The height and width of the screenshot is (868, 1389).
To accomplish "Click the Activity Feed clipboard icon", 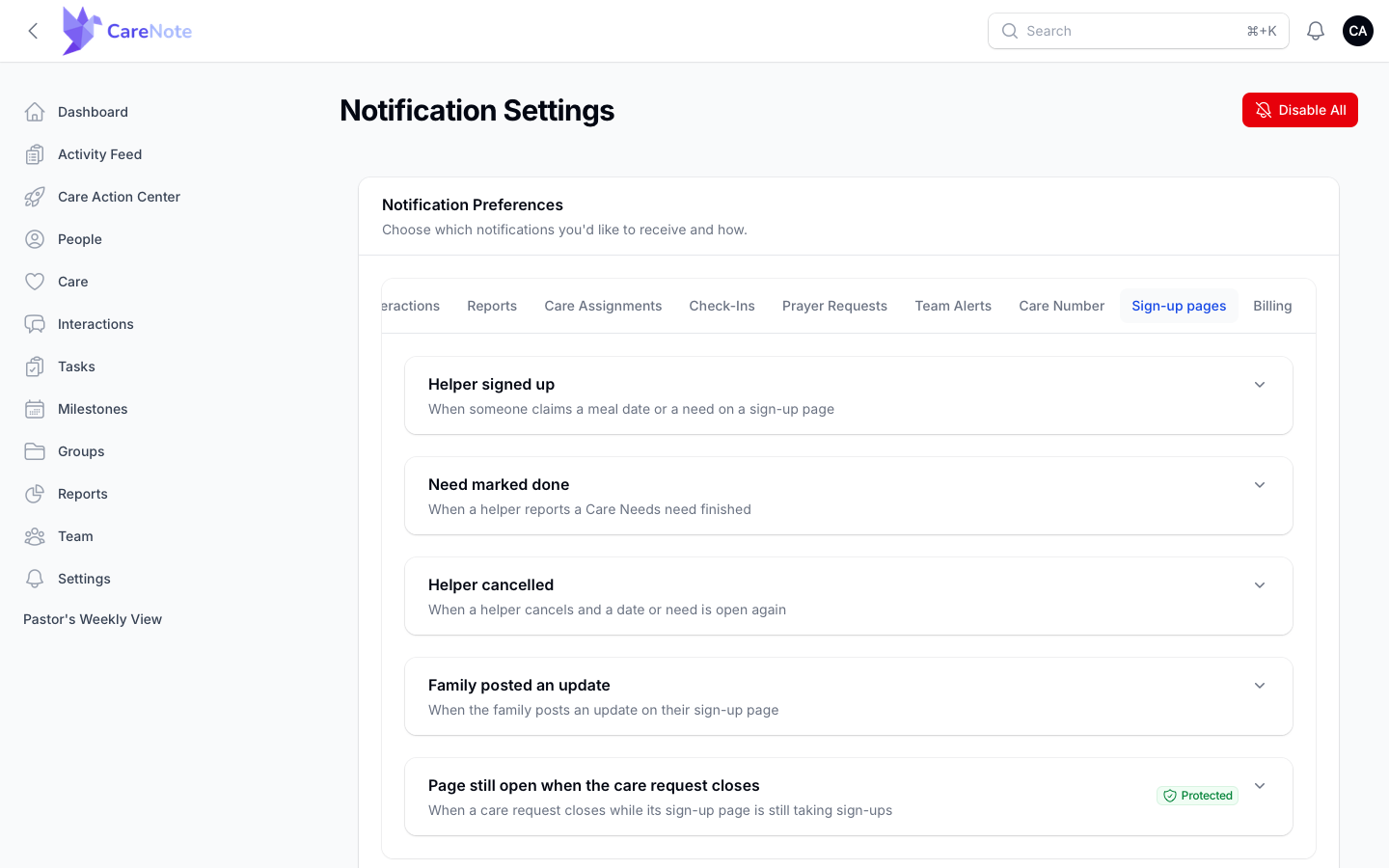I will (x=35, y=154).
